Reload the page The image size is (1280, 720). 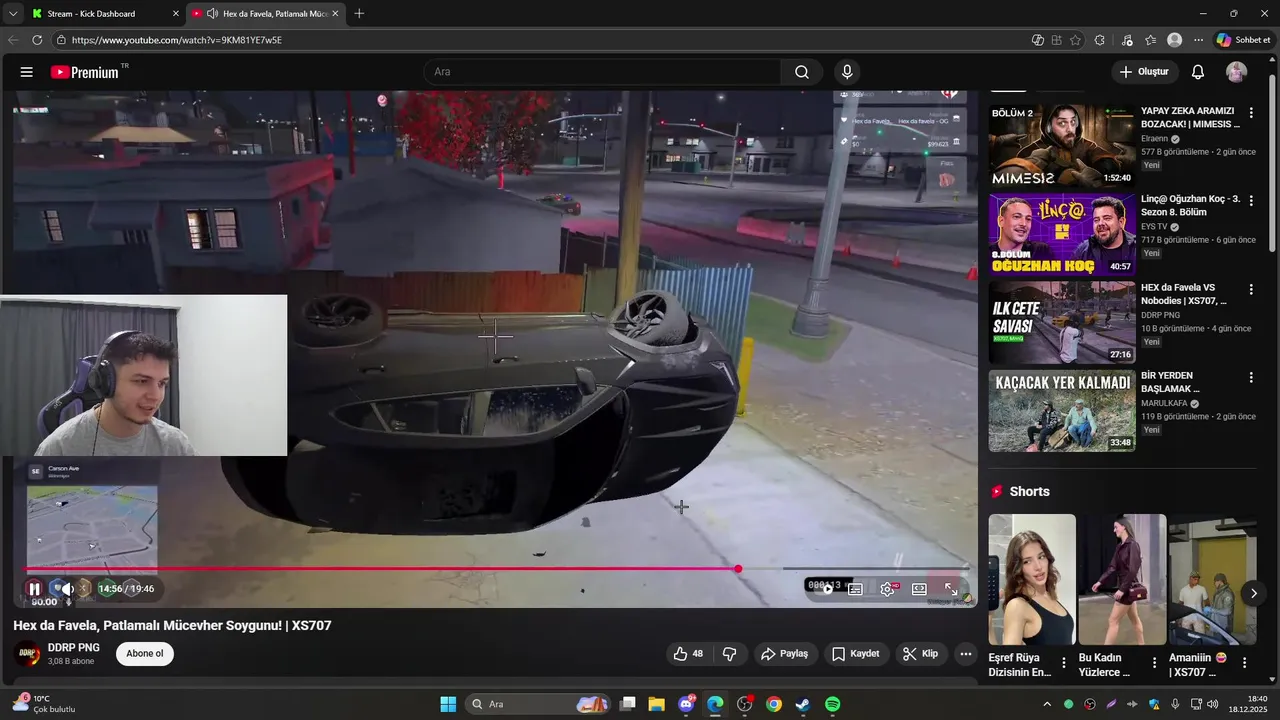37,40
